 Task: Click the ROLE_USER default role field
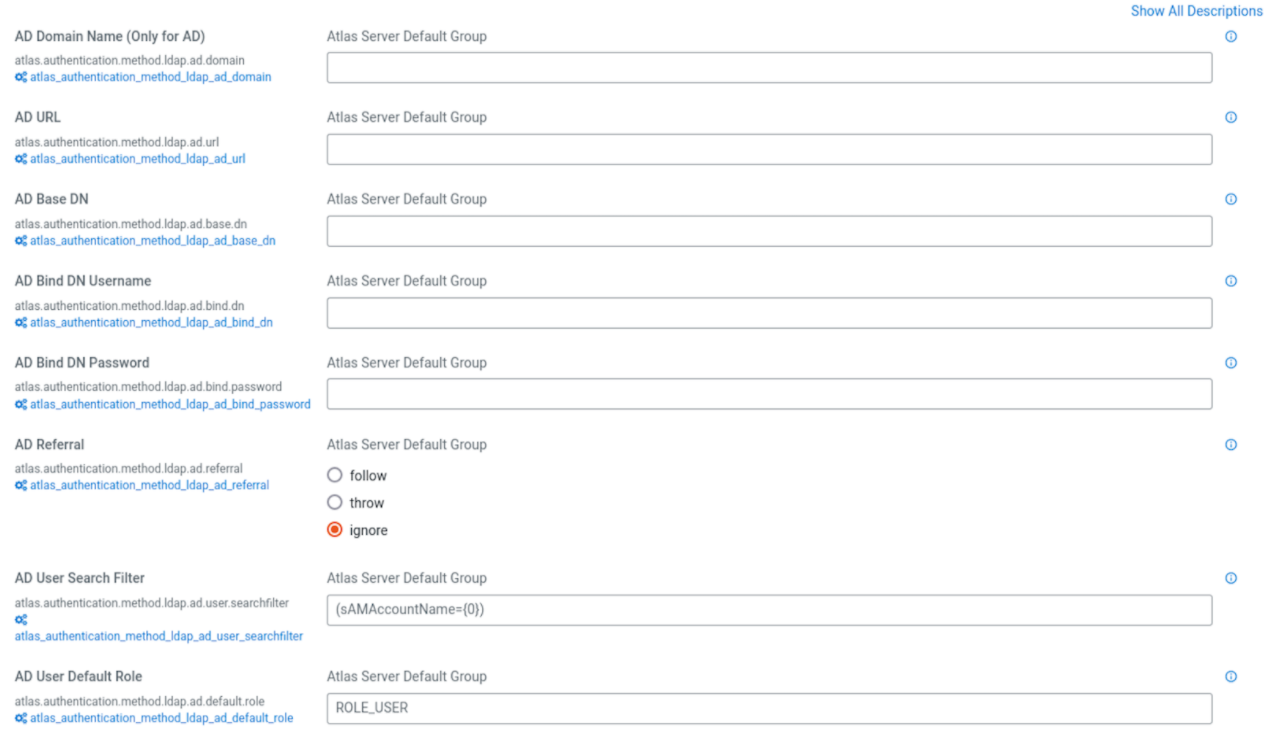[769, 708]
